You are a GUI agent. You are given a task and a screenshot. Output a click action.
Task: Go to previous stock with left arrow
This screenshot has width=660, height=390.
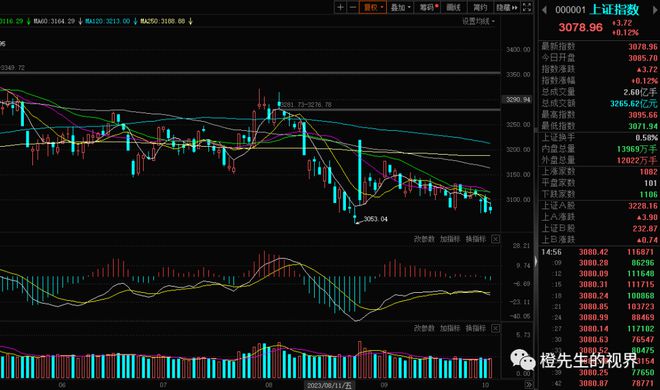click(544, 9)
